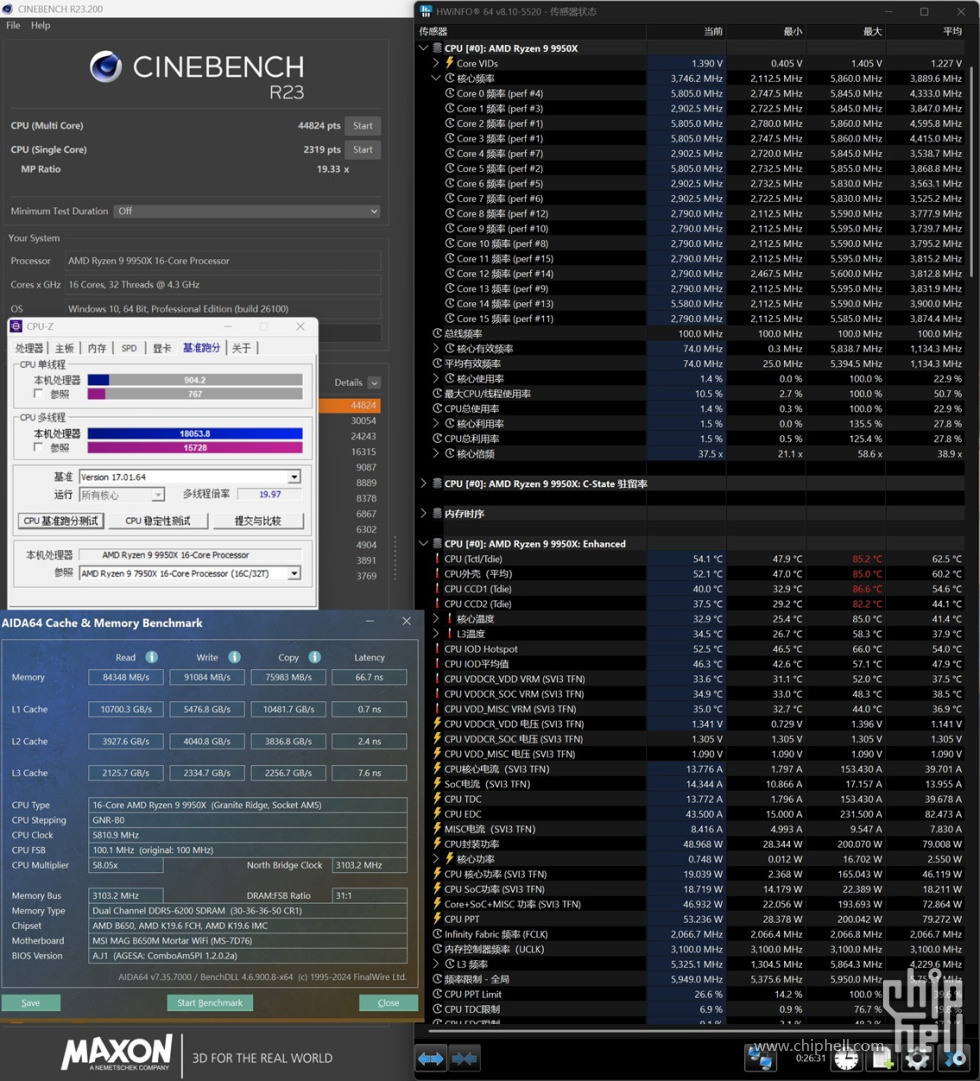Click the Memory Read 84348 MB/s field

pos(126,677)
